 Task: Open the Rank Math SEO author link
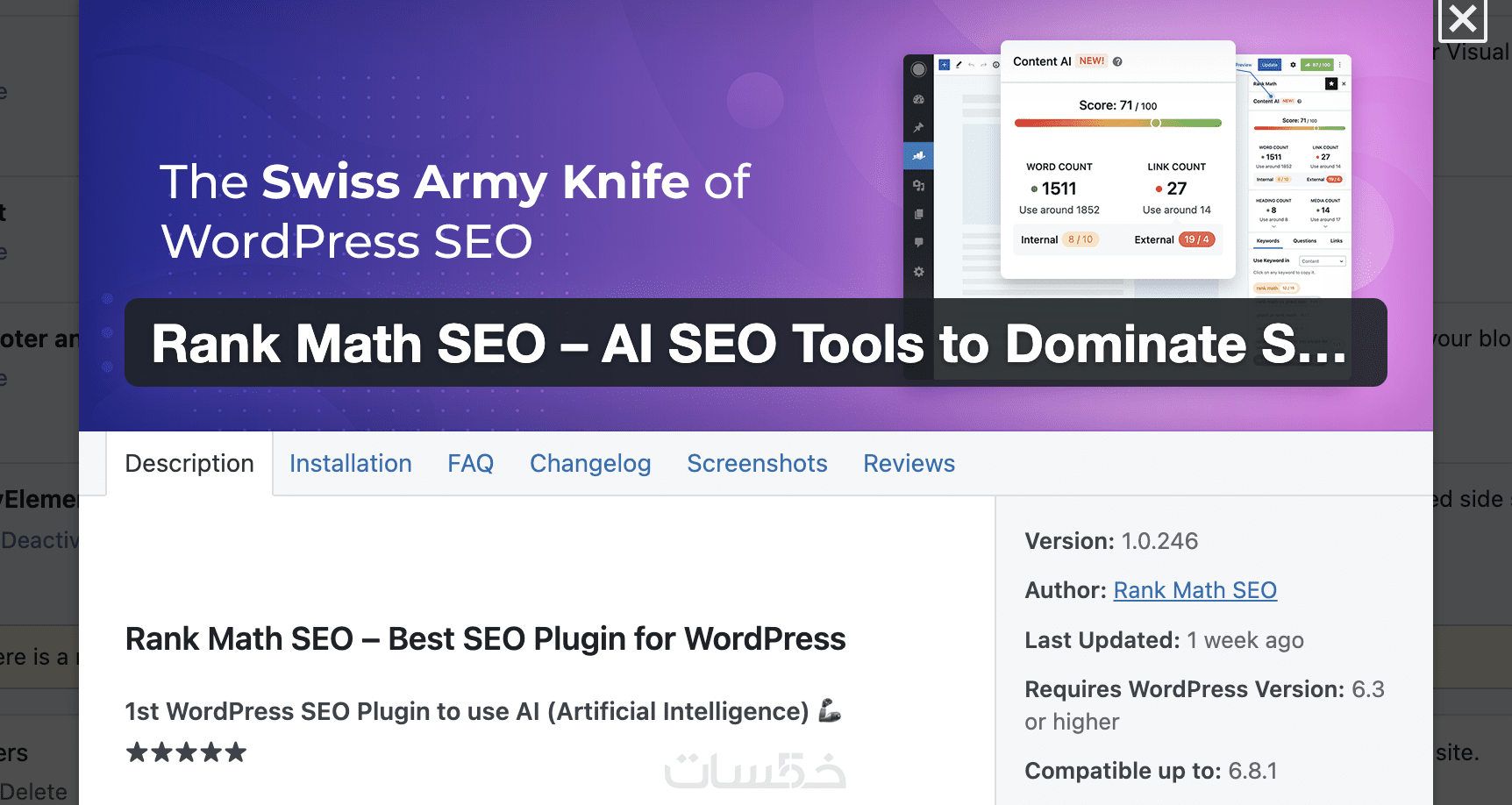point(1195,590)
